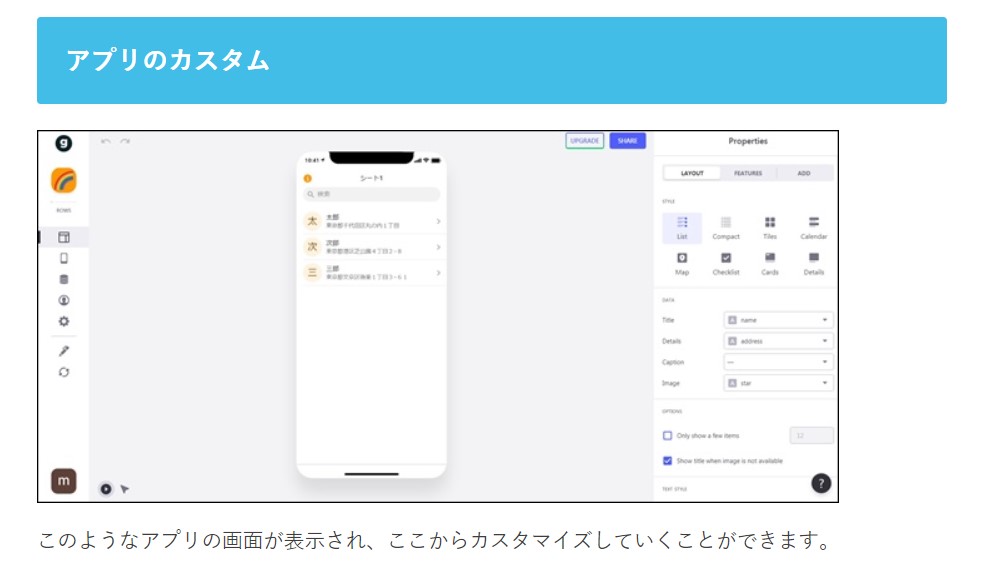Expand the Details dropdown showing address
992x567 pixels.
point(778,341)
